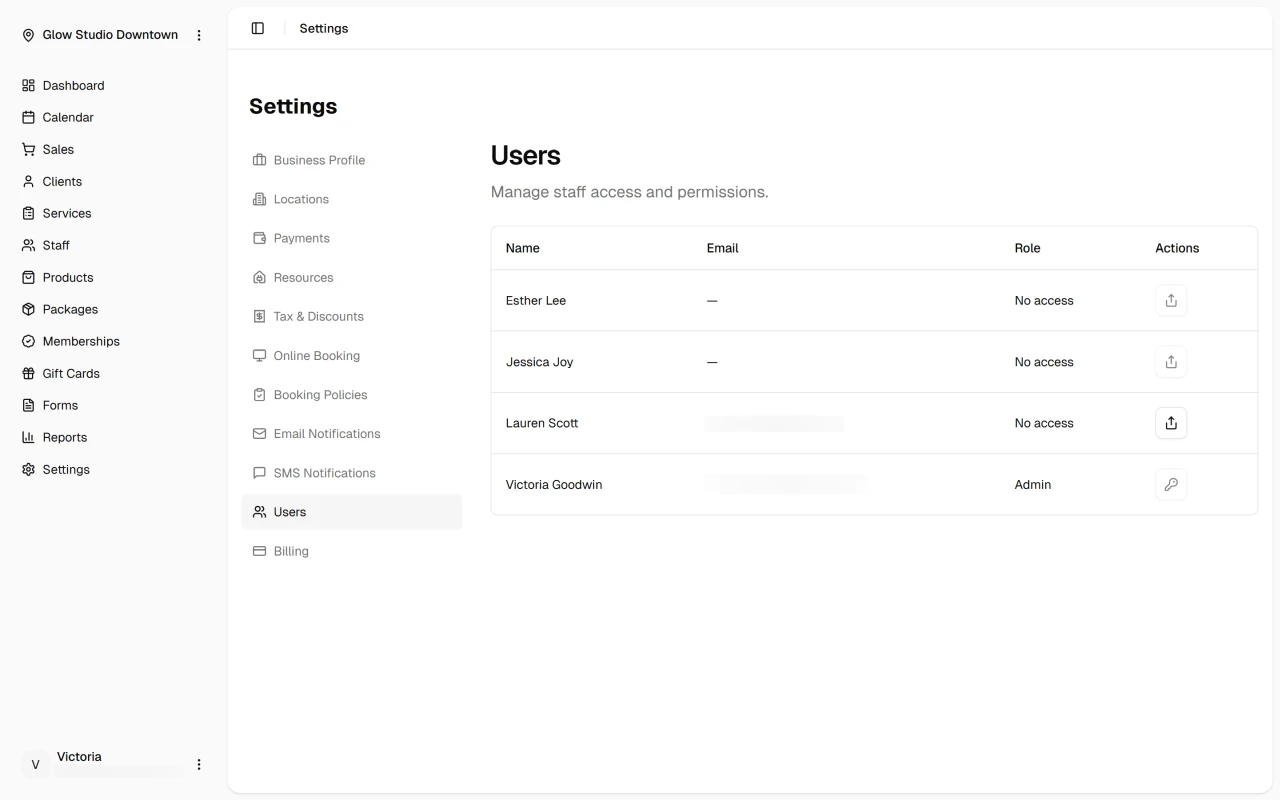
Task: Select the Online Booking settings
Action: 352,355
